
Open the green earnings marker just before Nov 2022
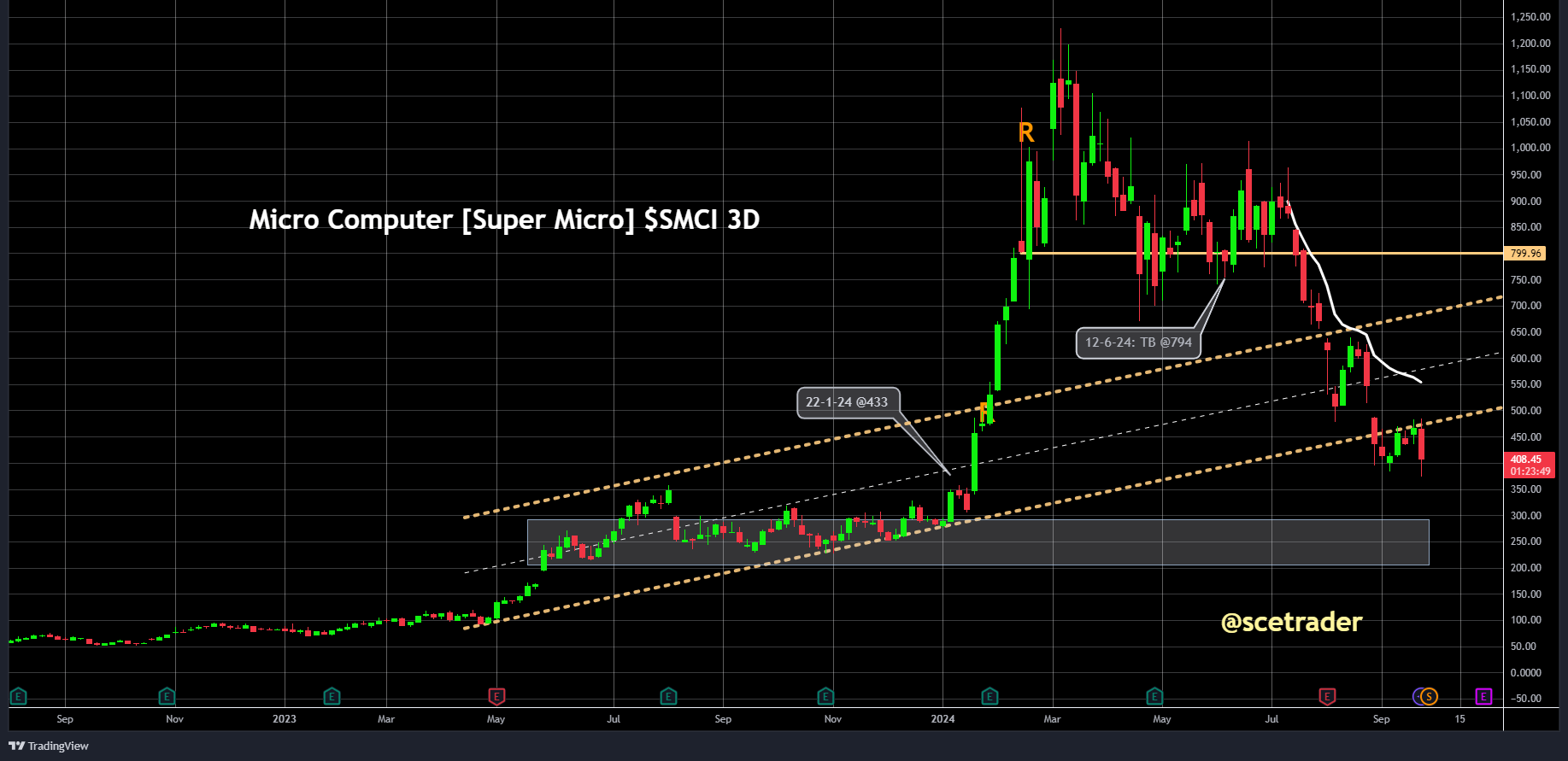(167, 696)
